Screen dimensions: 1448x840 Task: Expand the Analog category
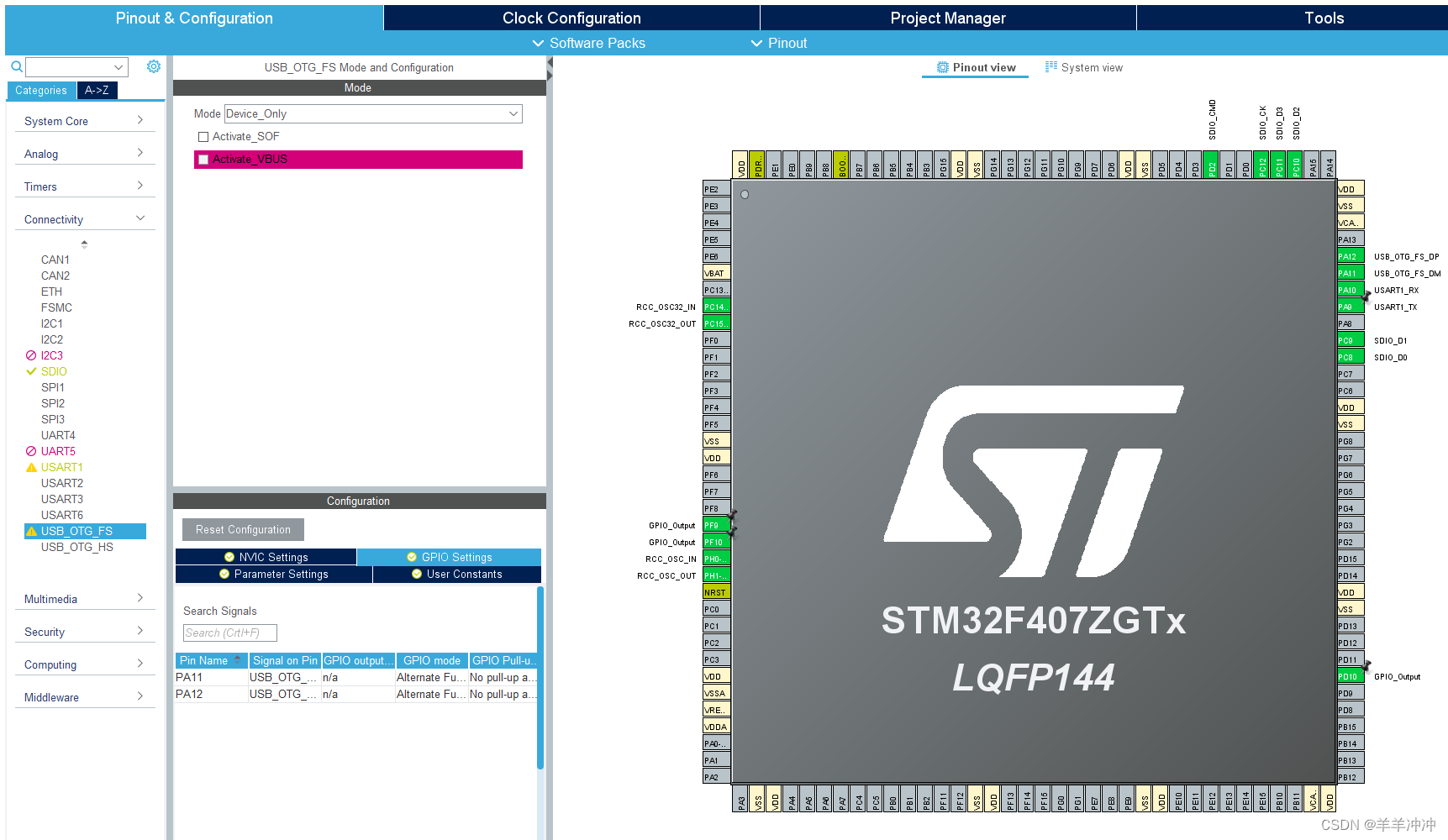(x=84, y=154)
